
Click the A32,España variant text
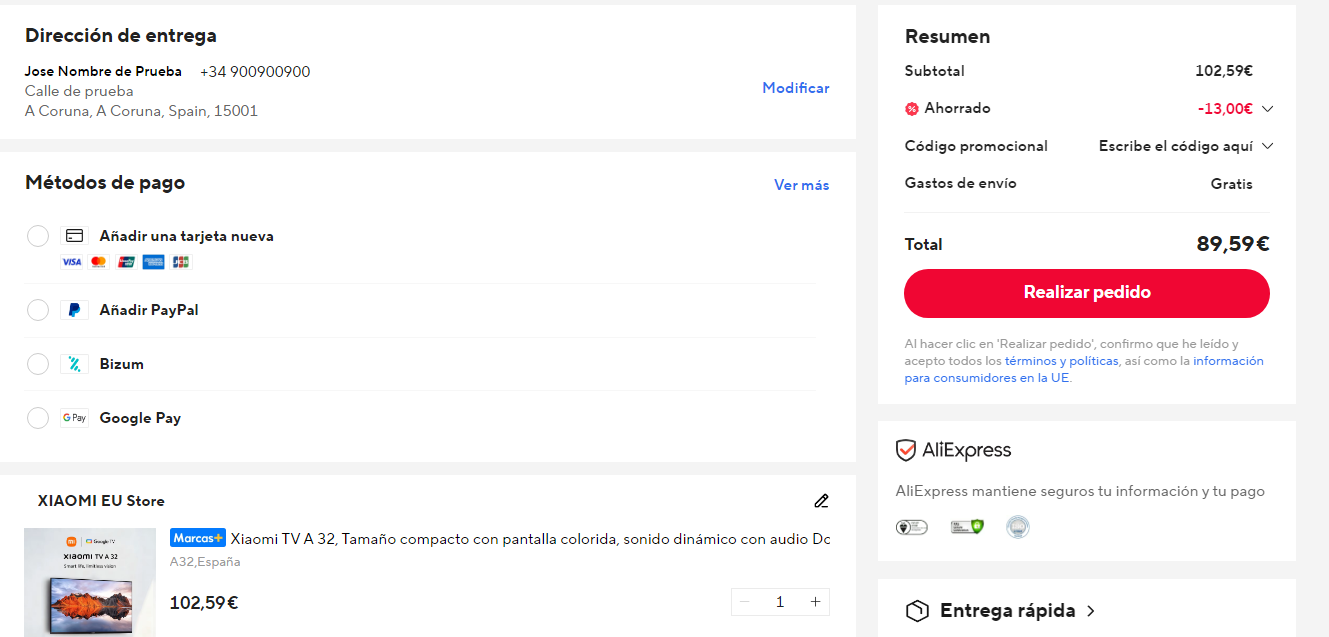click(205, 562)
